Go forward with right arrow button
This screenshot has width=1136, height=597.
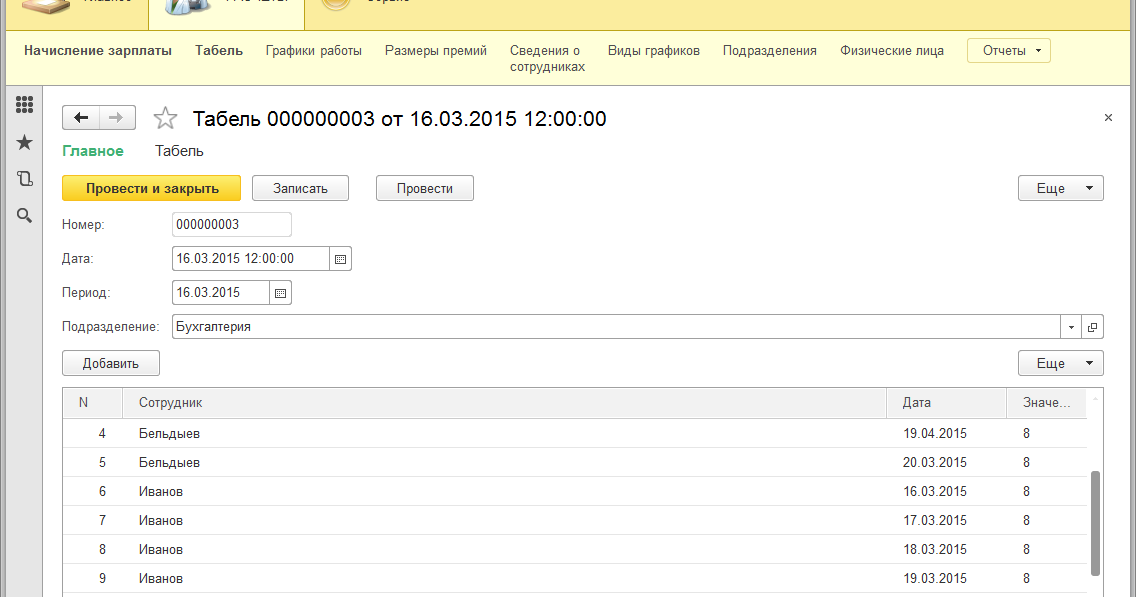tap(117, 117)
